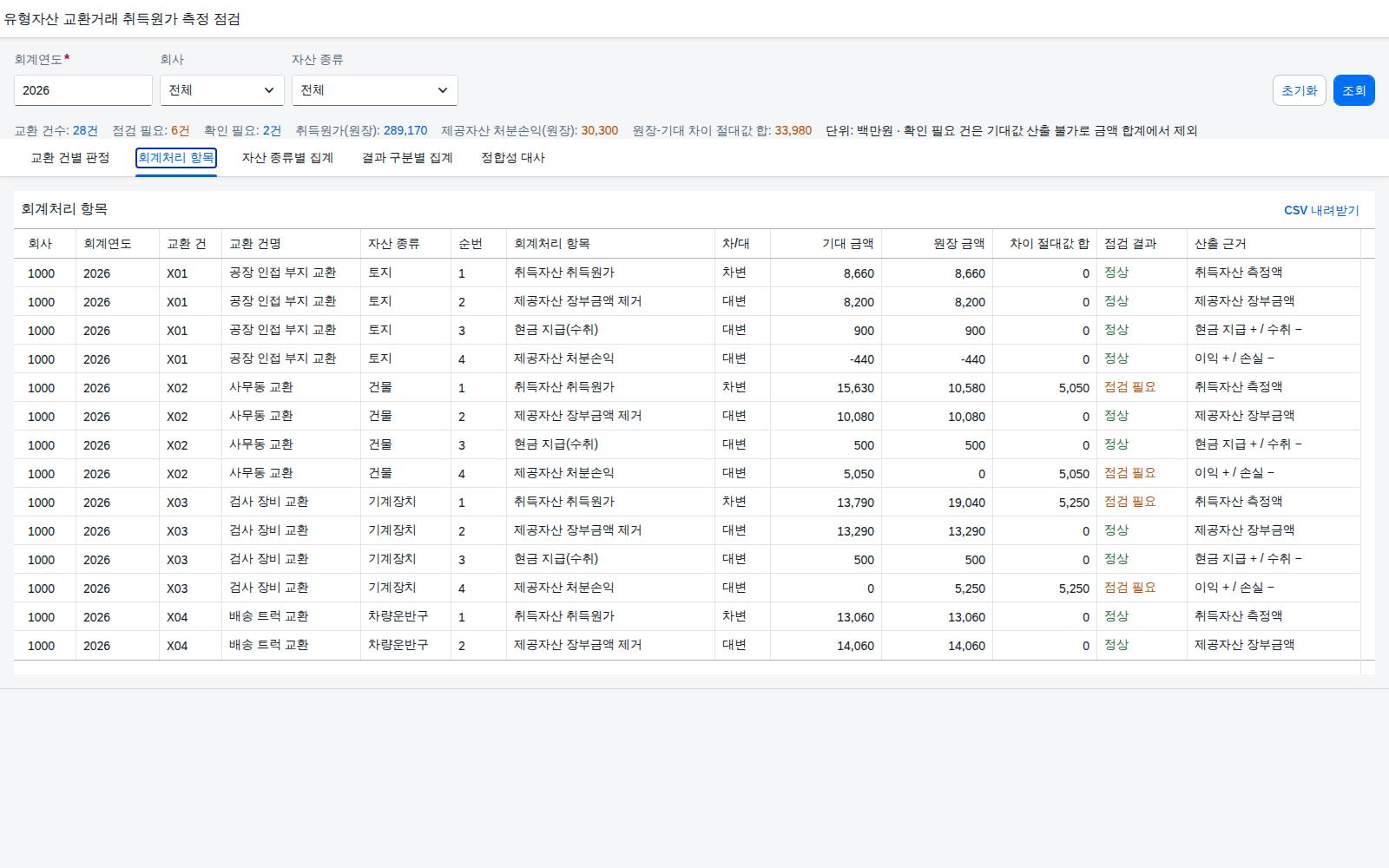This screenshot has height=868, width=1389.
Task: Click 점검 필요 count 6건
Action: [x=180, y=131]
